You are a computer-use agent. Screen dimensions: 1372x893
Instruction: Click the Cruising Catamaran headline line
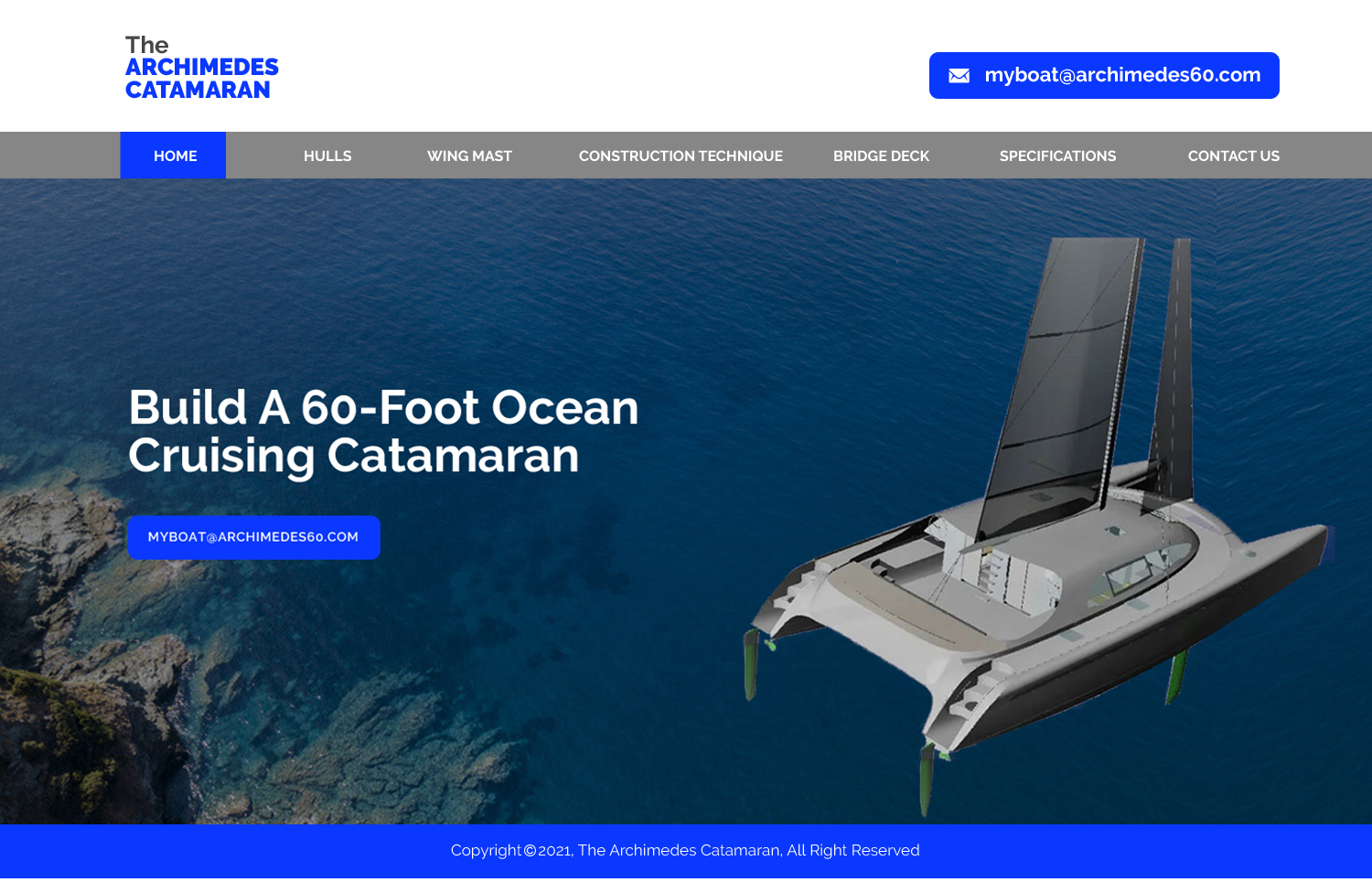click(354, 456)
